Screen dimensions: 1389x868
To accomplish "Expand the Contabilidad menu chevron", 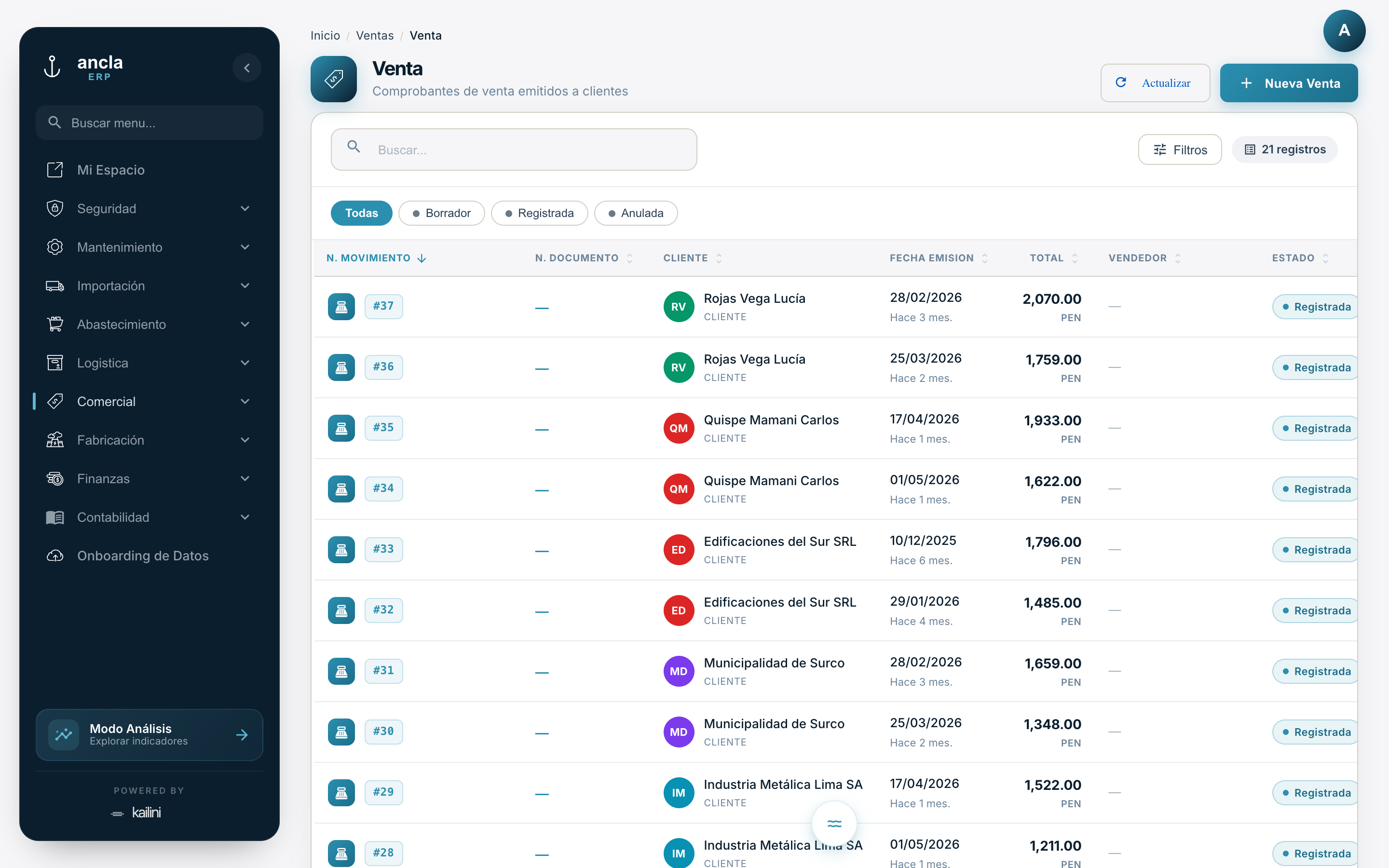I will 245,516.
